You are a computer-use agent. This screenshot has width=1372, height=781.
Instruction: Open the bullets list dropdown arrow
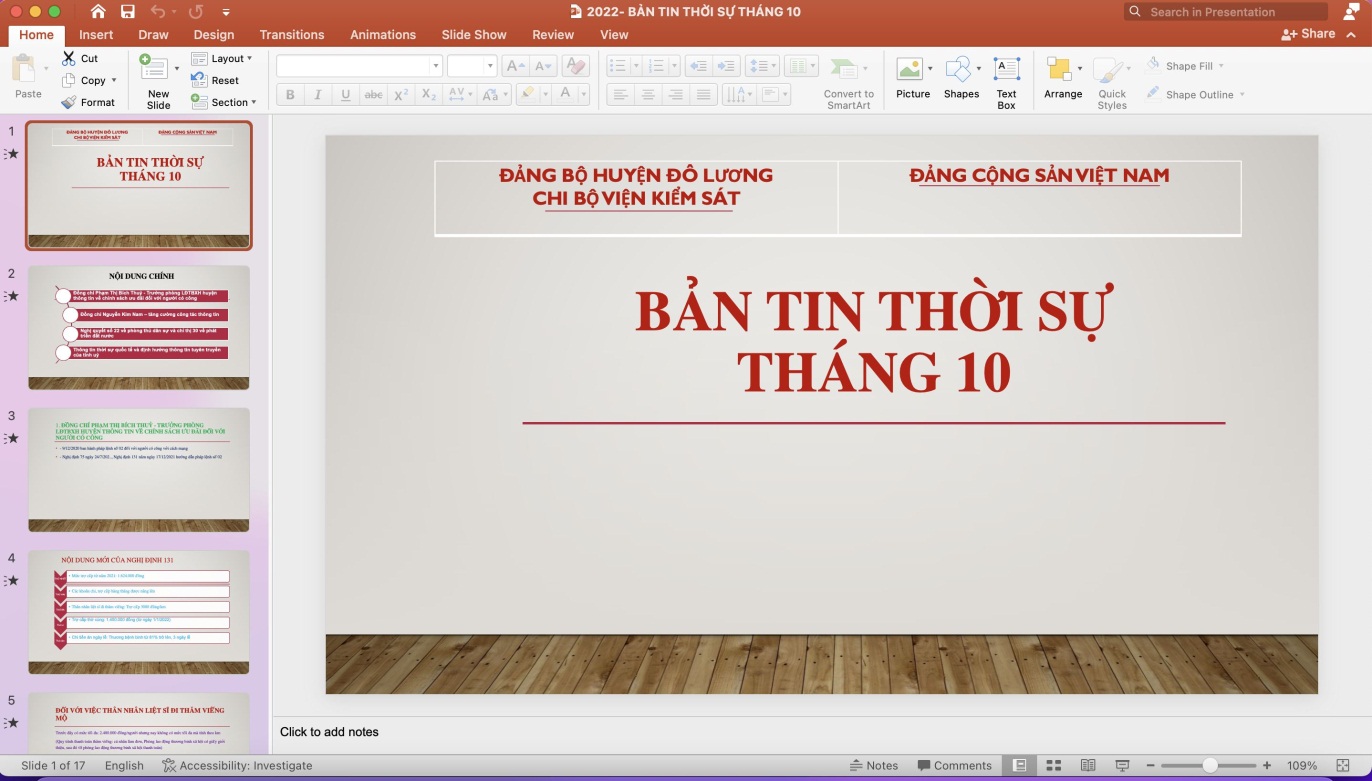coord(634,66)
